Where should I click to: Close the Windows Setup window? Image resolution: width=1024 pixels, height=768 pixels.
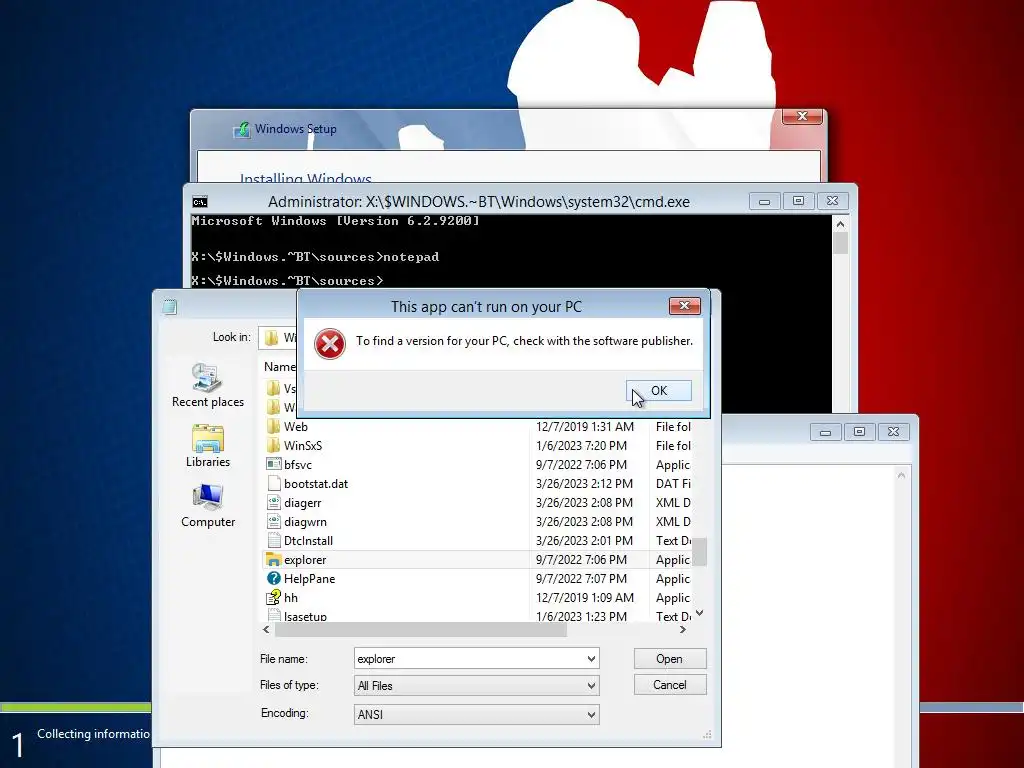pos(802,116)
